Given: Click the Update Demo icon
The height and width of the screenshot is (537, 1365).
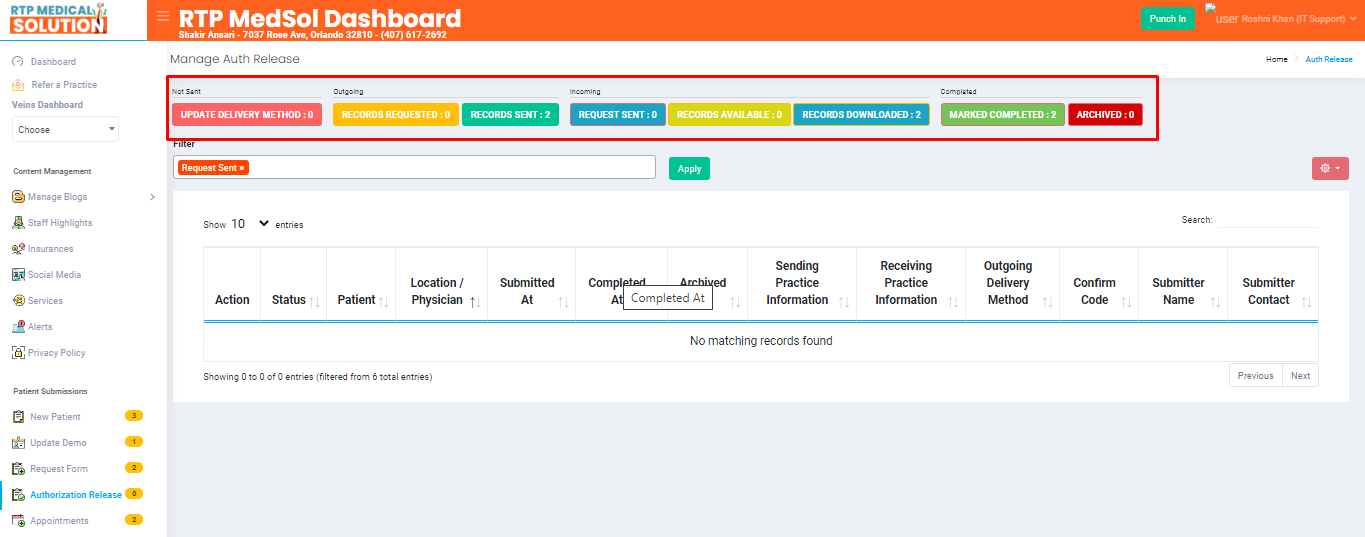Looking at the screenshot, I should [18, 443].
